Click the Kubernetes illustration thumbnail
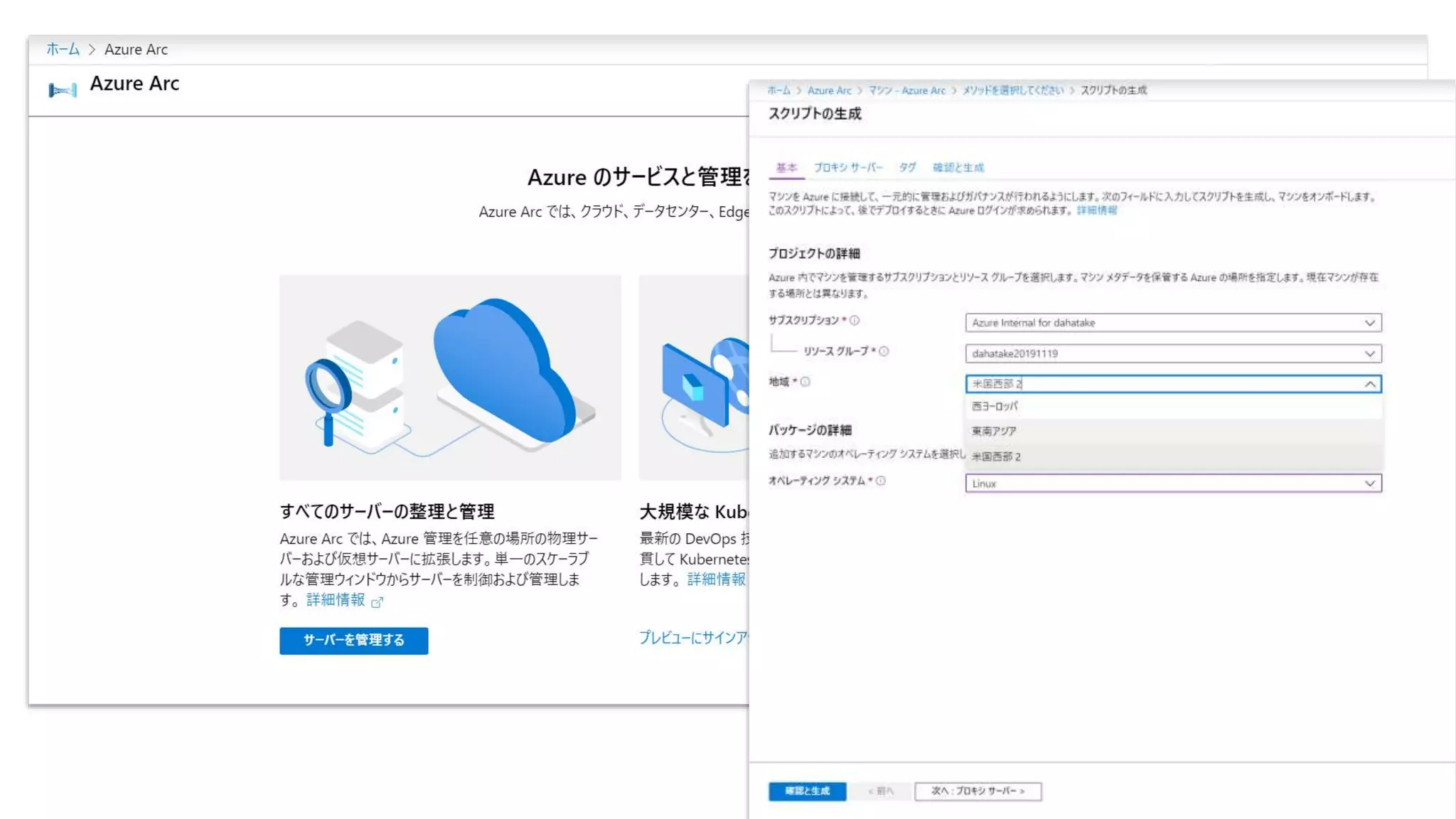This screenshot has height=819, width=1456. [694, 378]
